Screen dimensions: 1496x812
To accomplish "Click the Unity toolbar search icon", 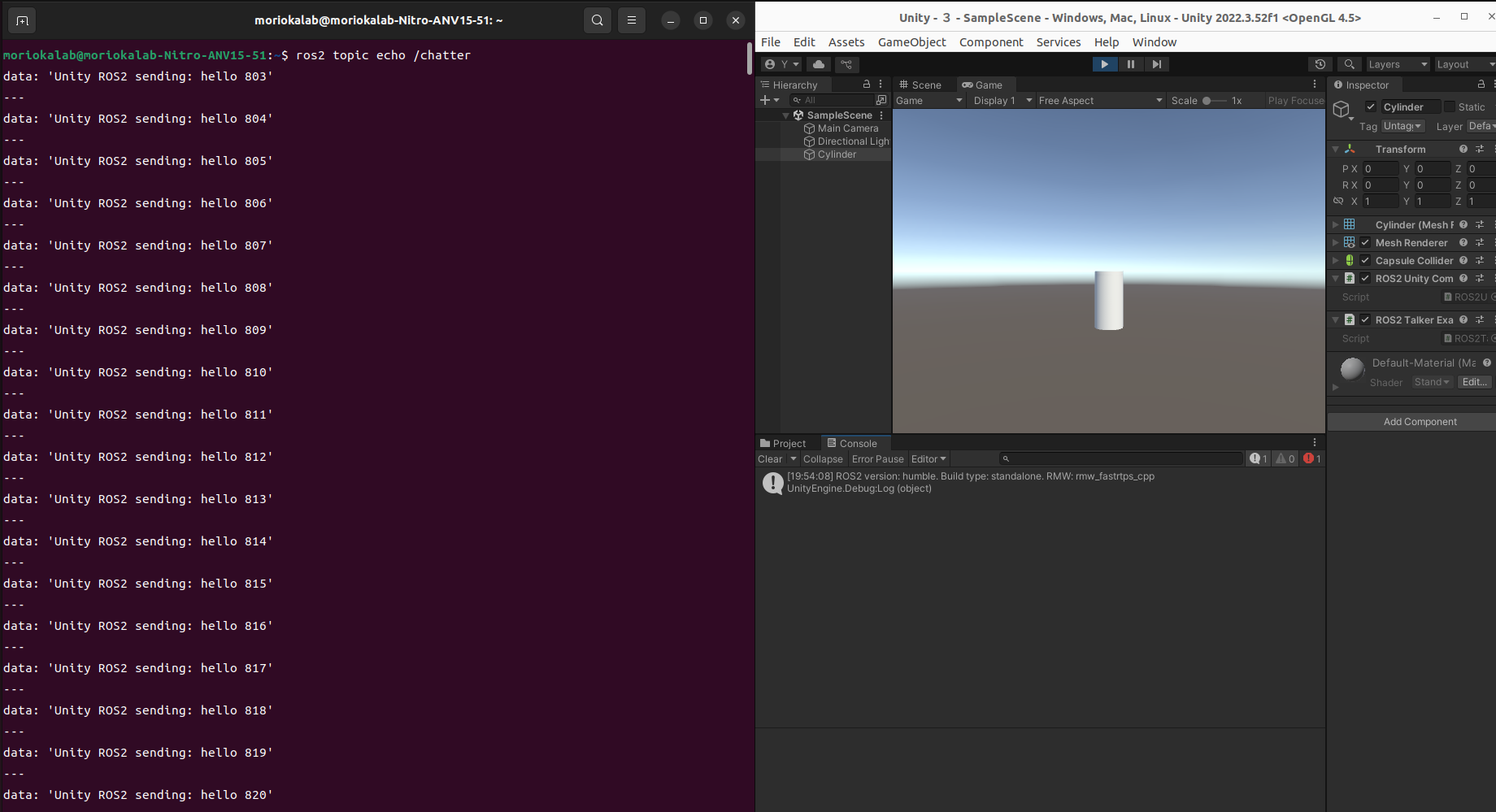I will pyautogui.click(x=1349, y=64).
